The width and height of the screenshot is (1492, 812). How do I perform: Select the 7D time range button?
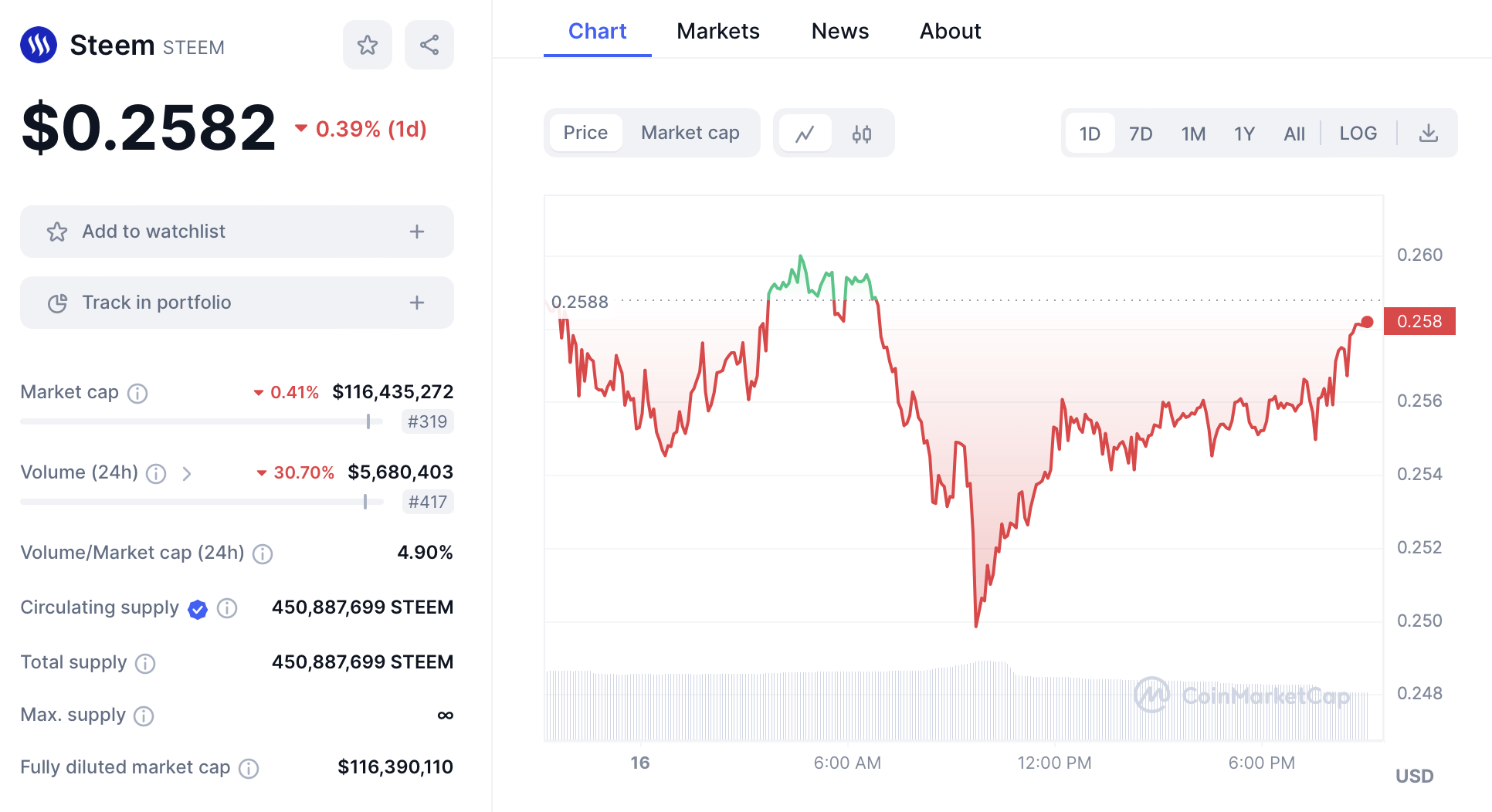(1141, 134)
